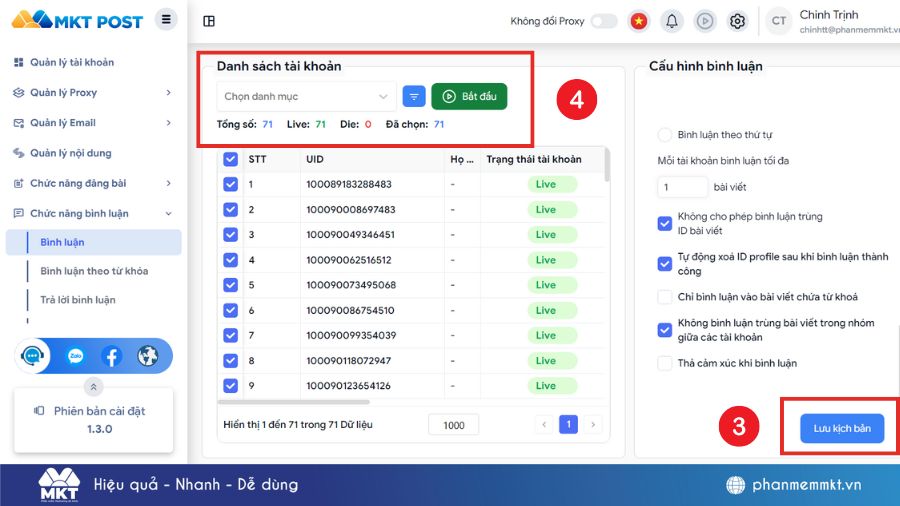Enable Thả cảm xúc khi bình luận
Screen dimensions: 900x506
point(665,363)
